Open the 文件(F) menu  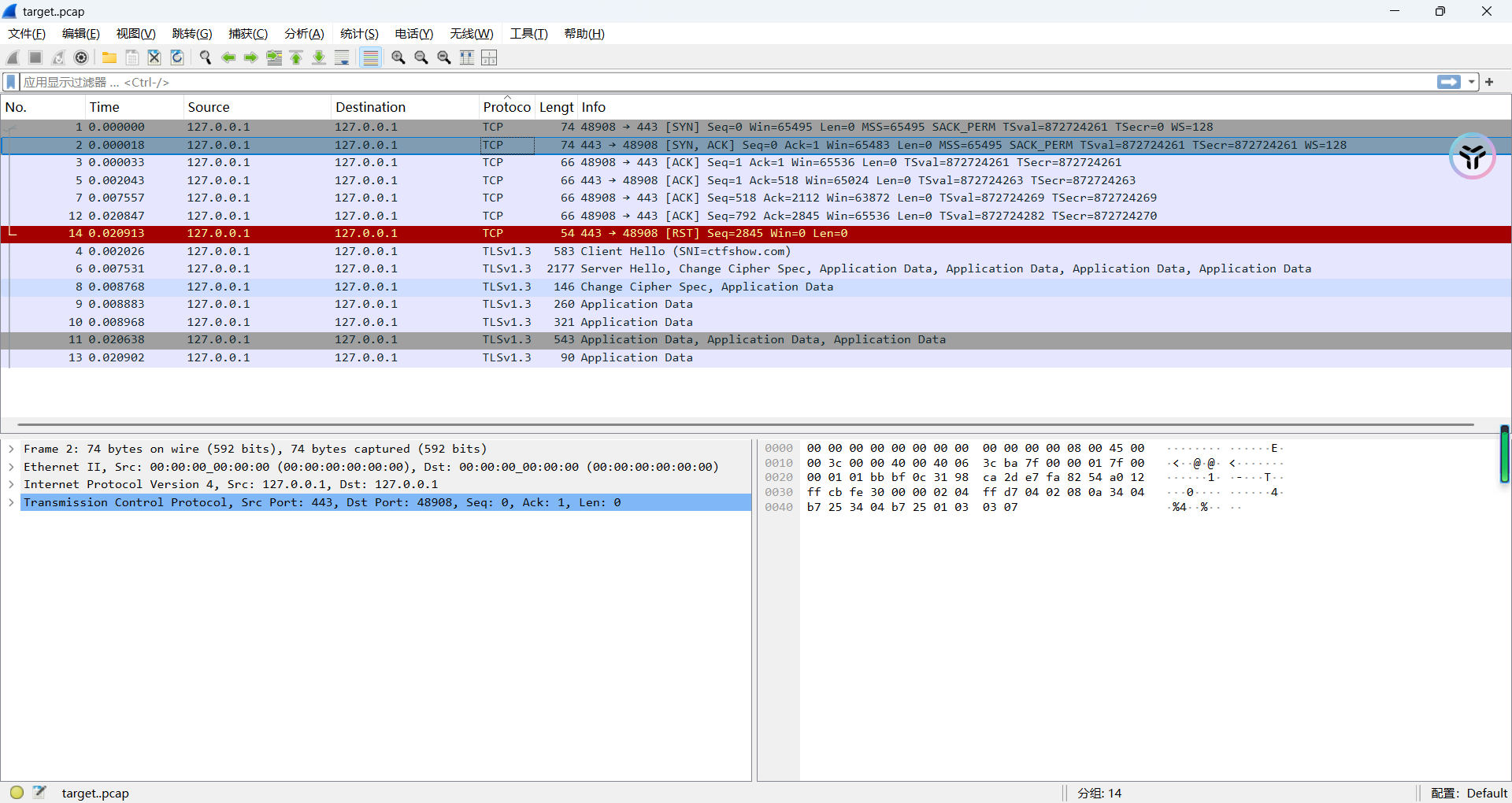point(27,34)
